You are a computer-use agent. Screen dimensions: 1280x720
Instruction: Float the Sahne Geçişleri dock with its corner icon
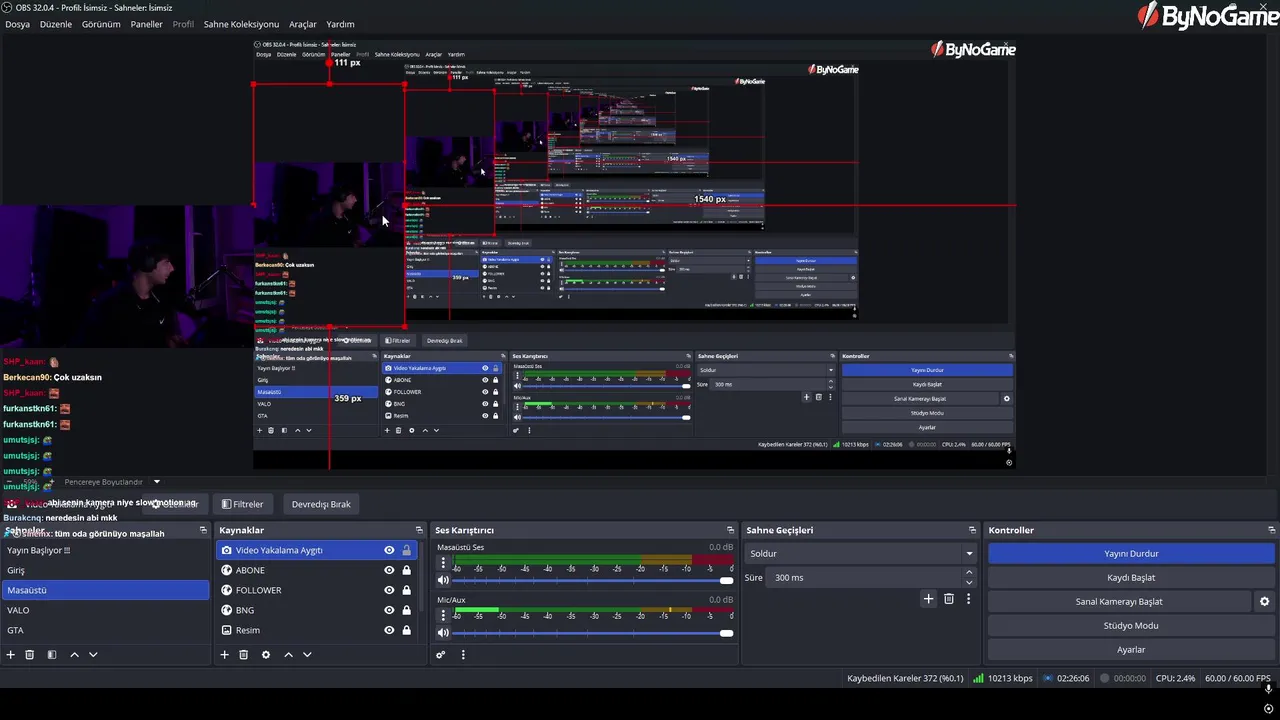(x=972, y=530)
